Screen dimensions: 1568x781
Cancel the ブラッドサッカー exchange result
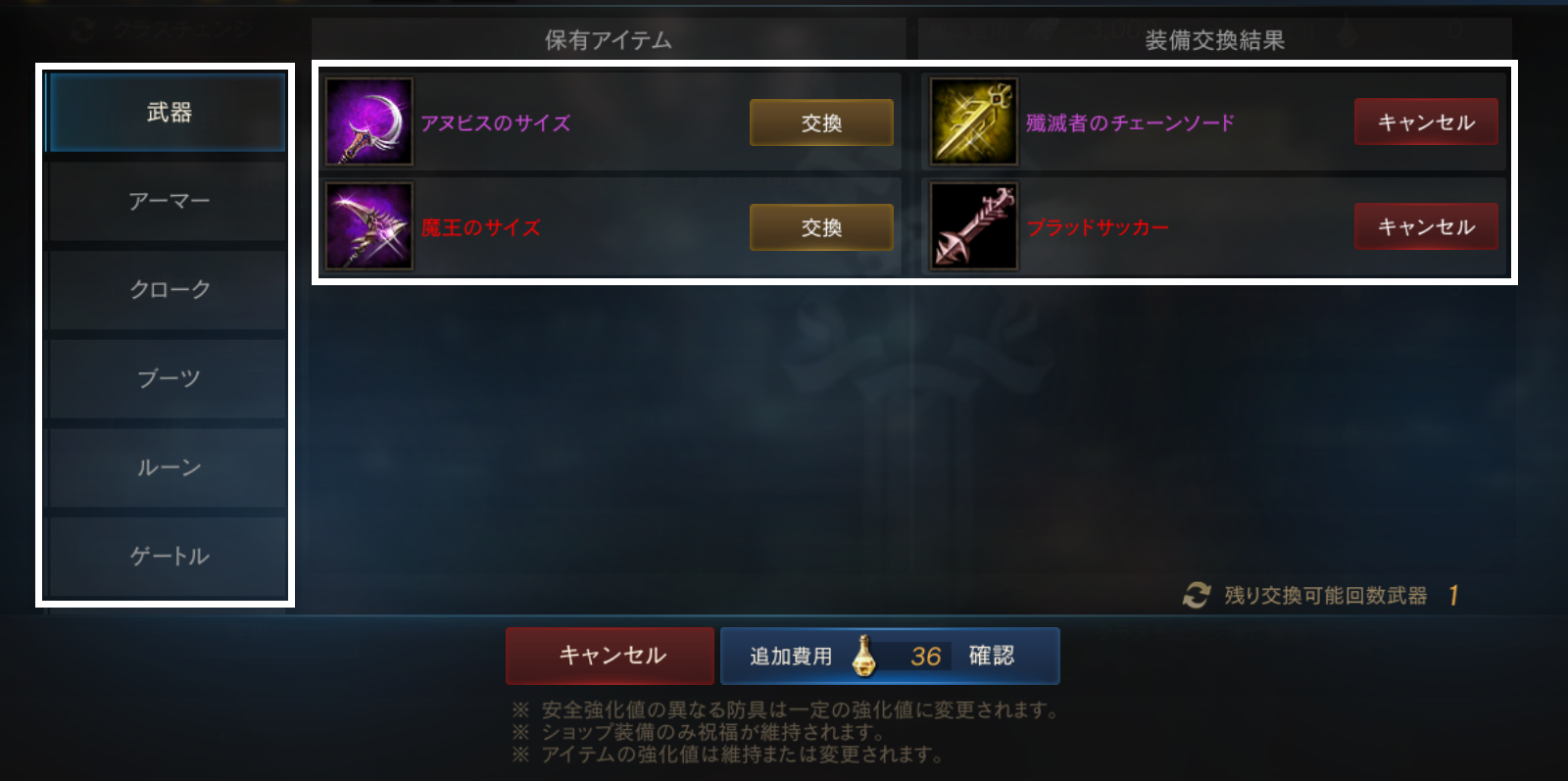tap(1426, 226)
